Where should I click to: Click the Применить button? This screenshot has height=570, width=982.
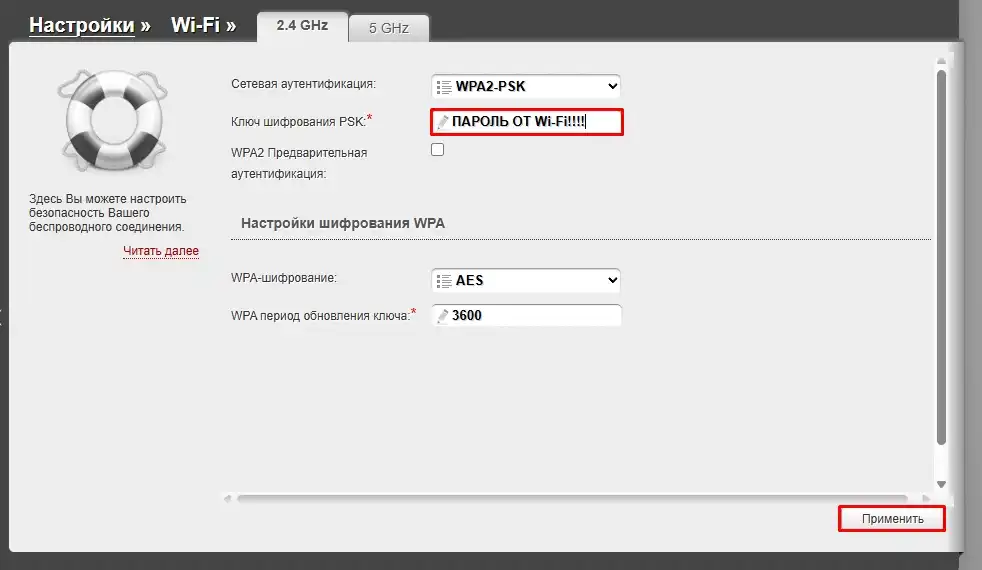[892, 519]
